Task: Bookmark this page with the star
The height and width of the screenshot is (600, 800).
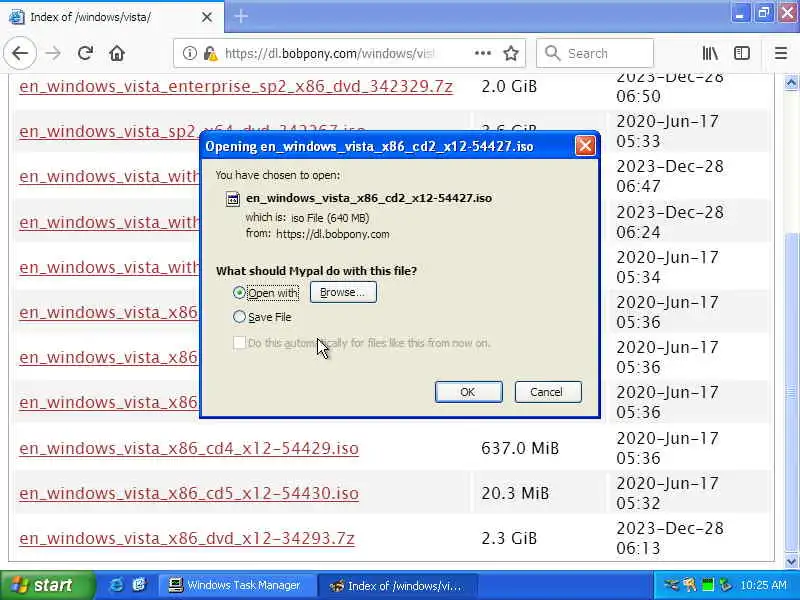Action: coord(511,53)
